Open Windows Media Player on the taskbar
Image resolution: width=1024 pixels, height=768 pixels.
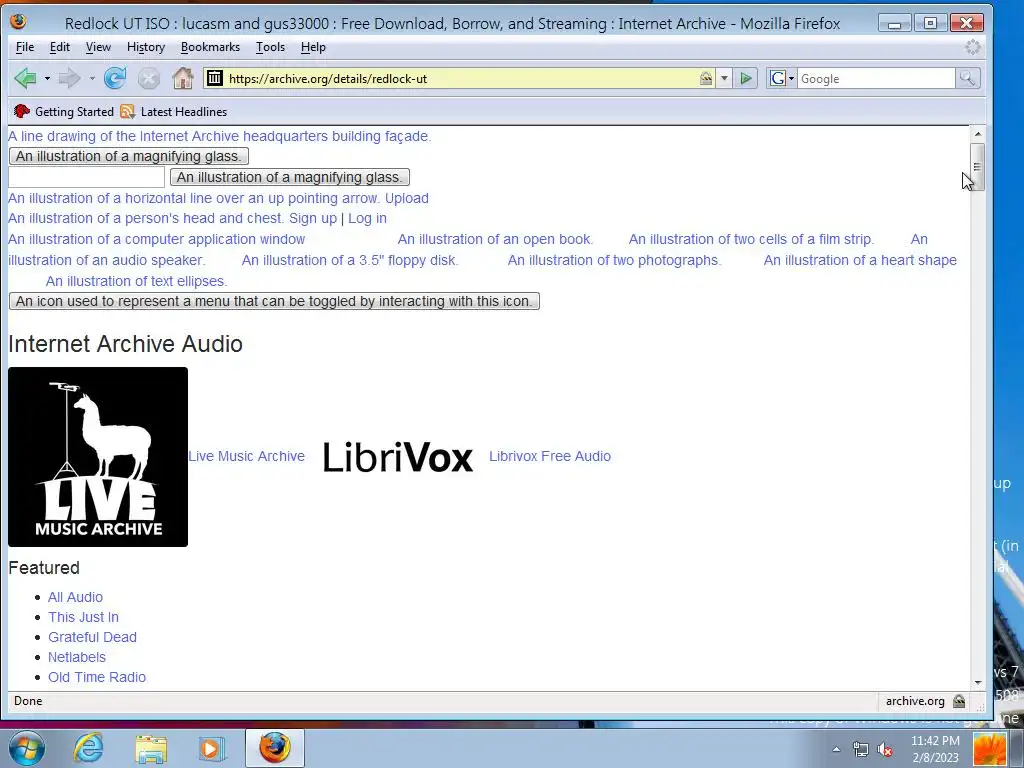point(211,748)
